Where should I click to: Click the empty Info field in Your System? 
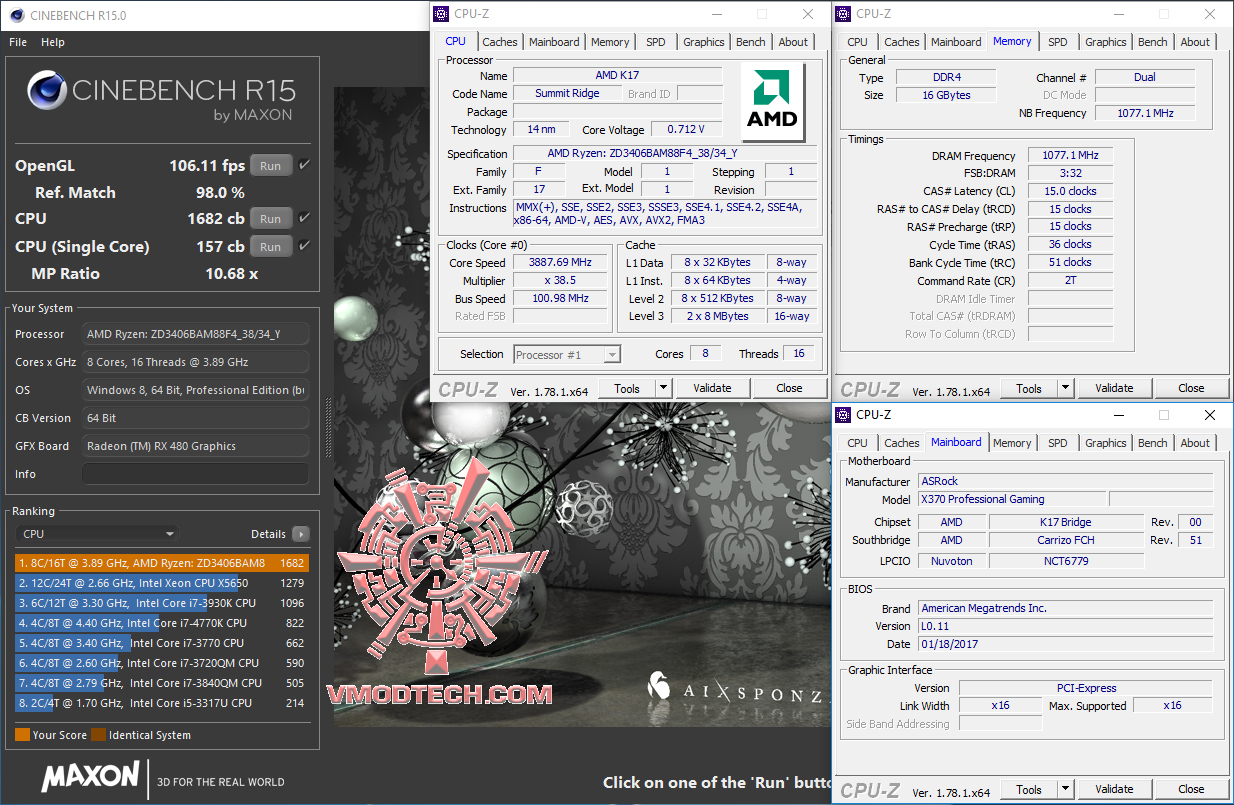[195, 474]
